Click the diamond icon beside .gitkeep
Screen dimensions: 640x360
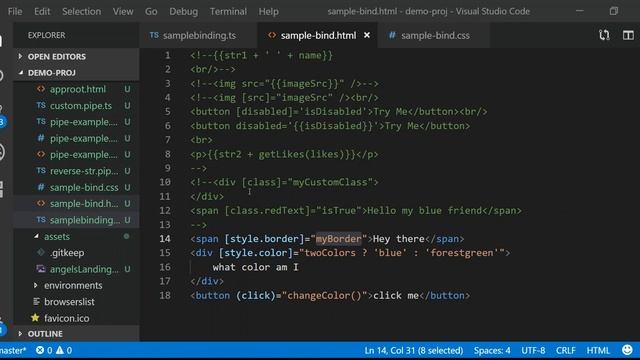[x=41, y=252]
